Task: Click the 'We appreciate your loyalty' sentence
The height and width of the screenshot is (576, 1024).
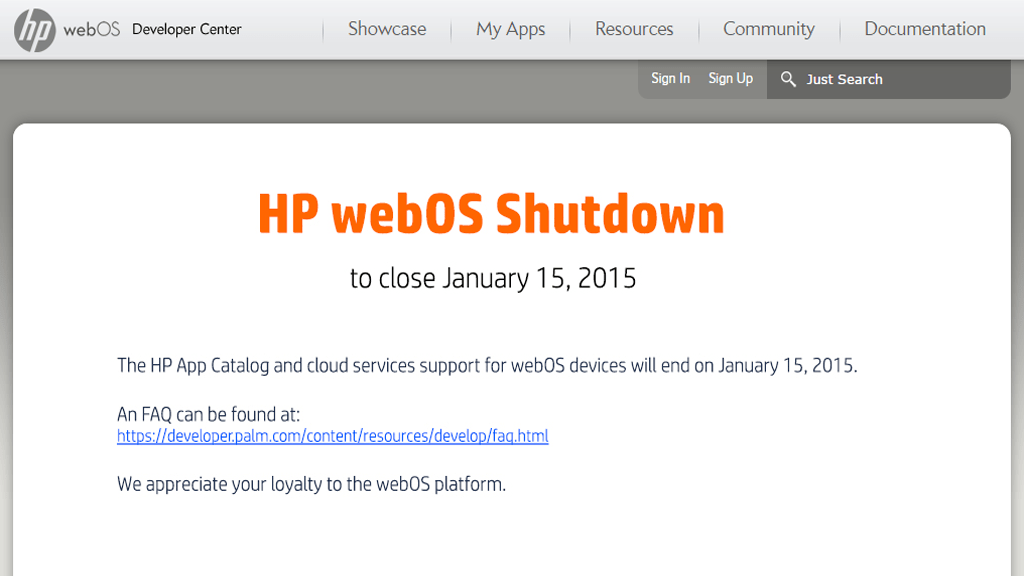Action: pyautogui.click(x=312, y=484)
